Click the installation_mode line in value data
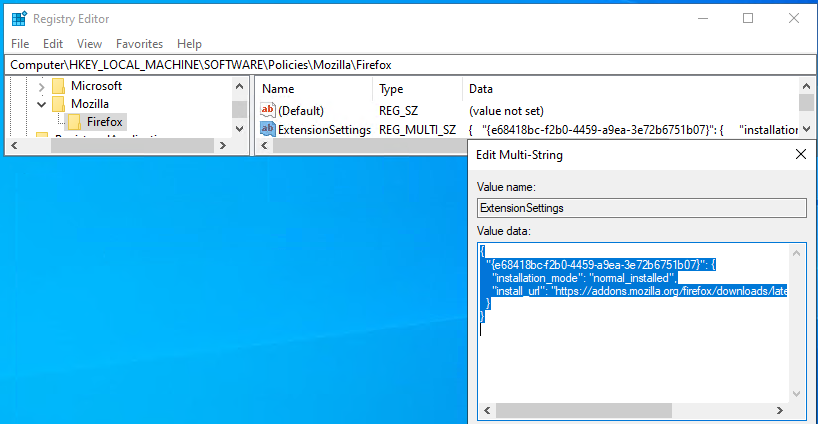818x424 pixels. tap(585, 278)
